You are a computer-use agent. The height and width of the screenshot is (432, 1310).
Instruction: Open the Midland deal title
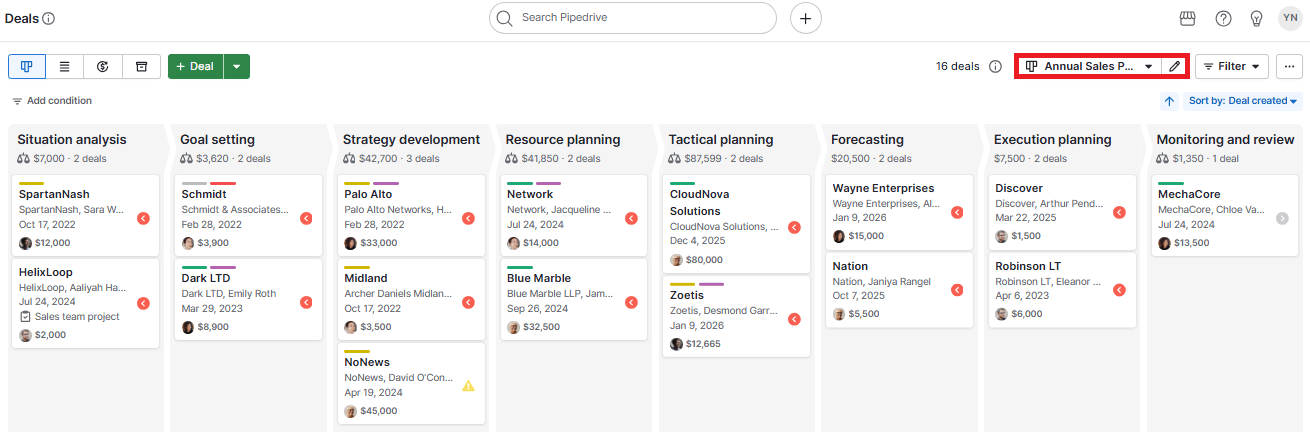click(366, 278)
